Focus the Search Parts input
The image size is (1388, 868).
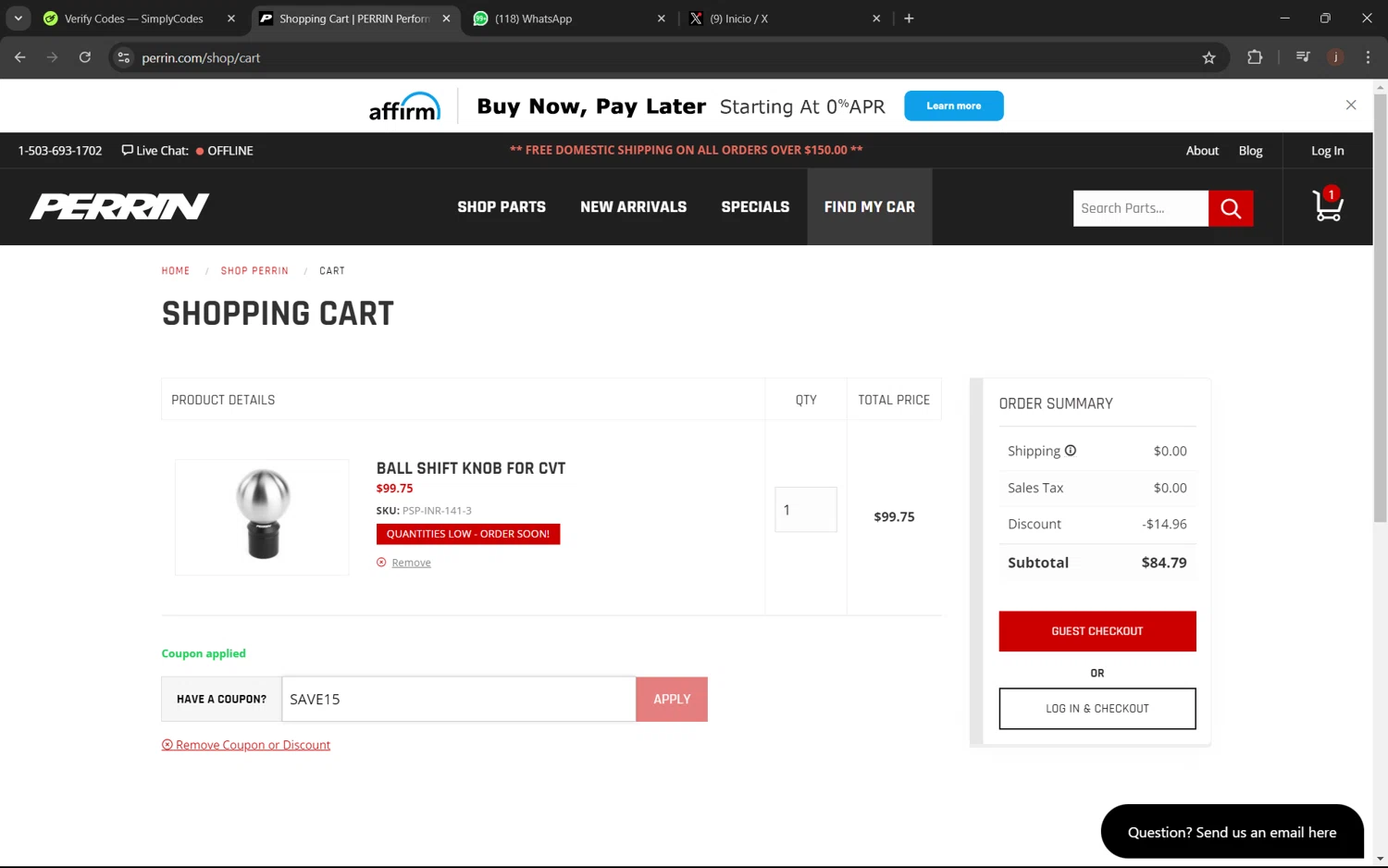coord(1140,208)
